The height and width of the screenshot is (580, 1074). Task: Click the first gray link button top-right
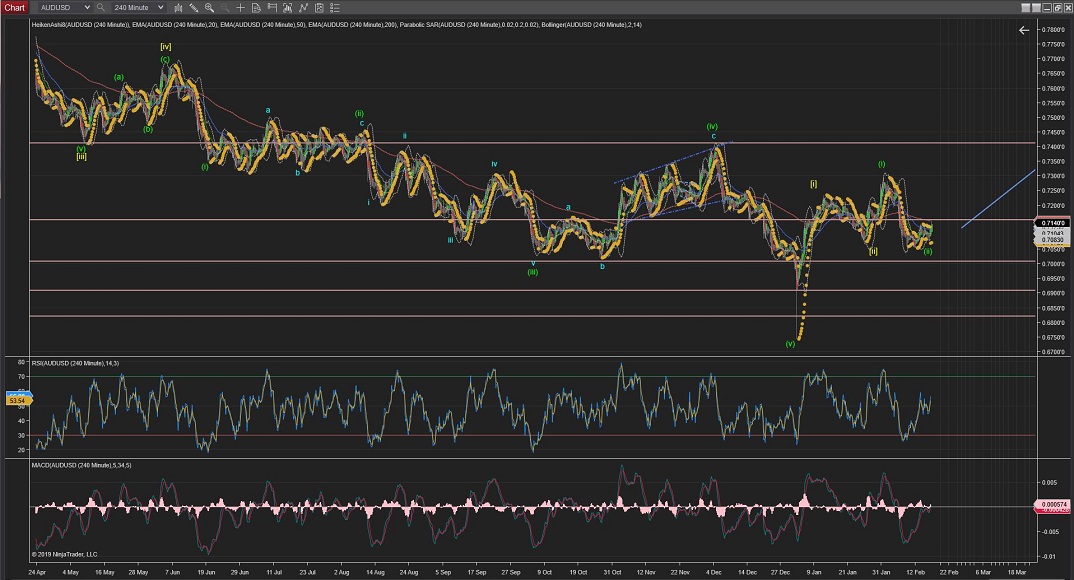[x=1025, y=8]
